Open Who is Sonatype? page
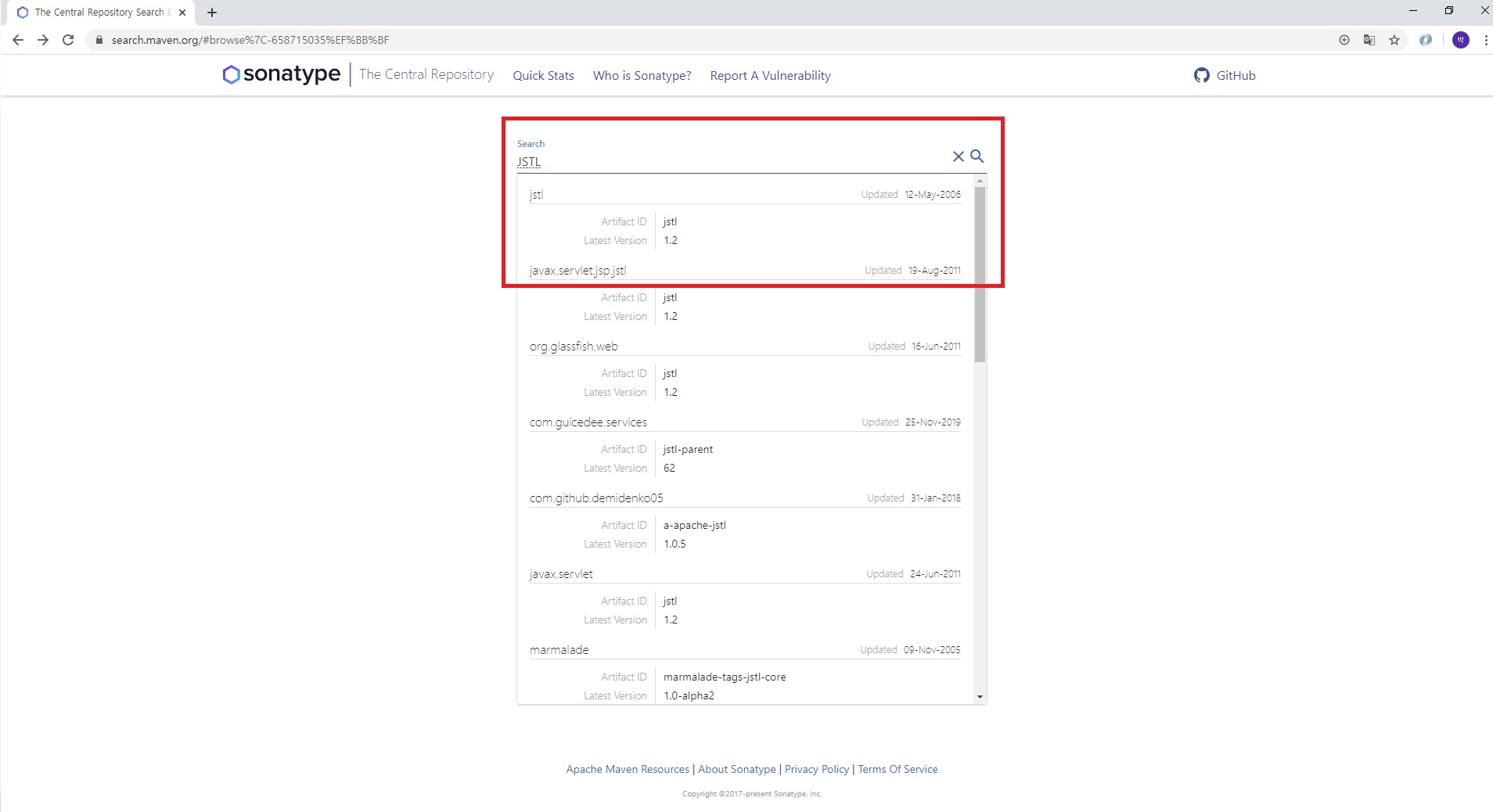This screenshot has width=1493, height=812. [642, 76]
